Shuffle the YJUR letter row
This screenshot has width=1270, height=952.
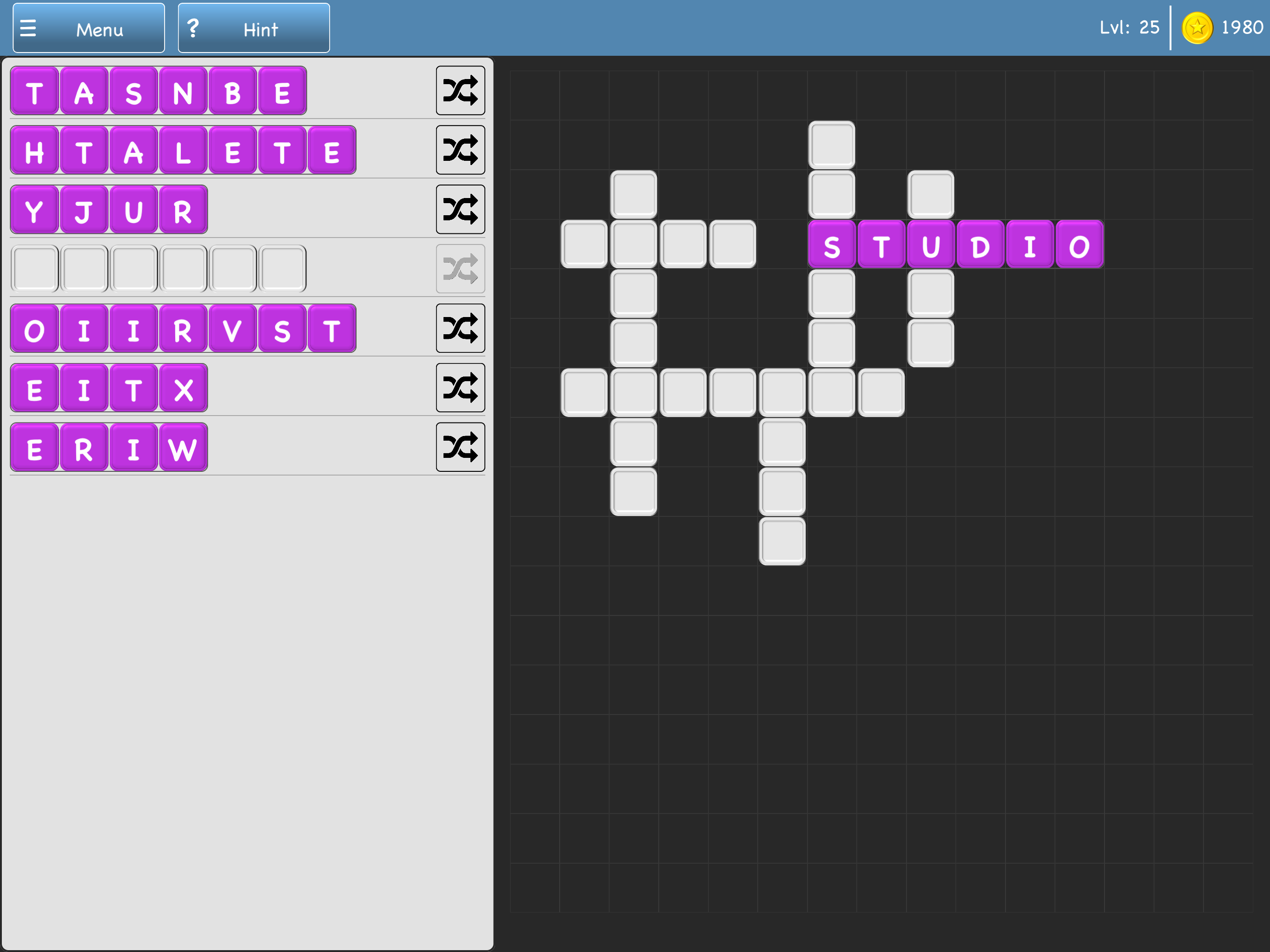point(460,210)
